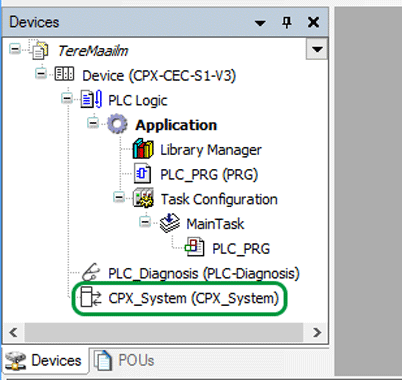Click the Devices tab icon
Screen dimensions: 402x380
pos(15,361)
